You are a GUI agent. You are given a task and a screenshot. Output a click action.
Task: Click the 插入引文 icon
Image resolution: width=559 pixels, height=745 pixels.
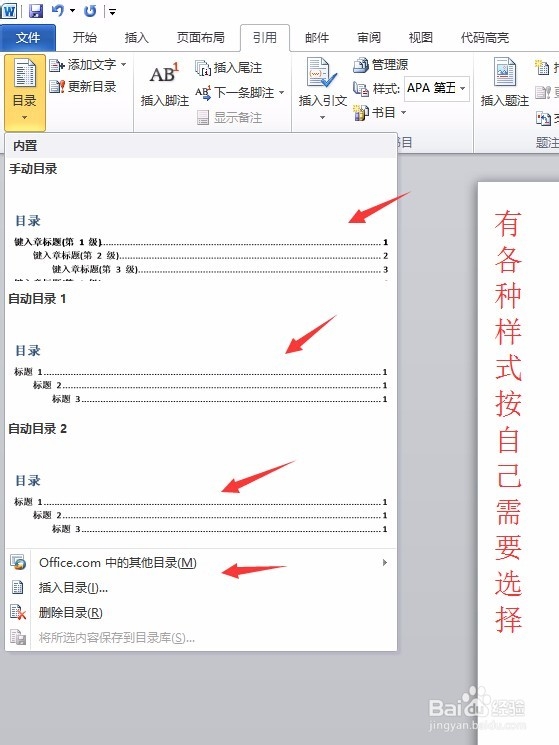click(322, 73)
